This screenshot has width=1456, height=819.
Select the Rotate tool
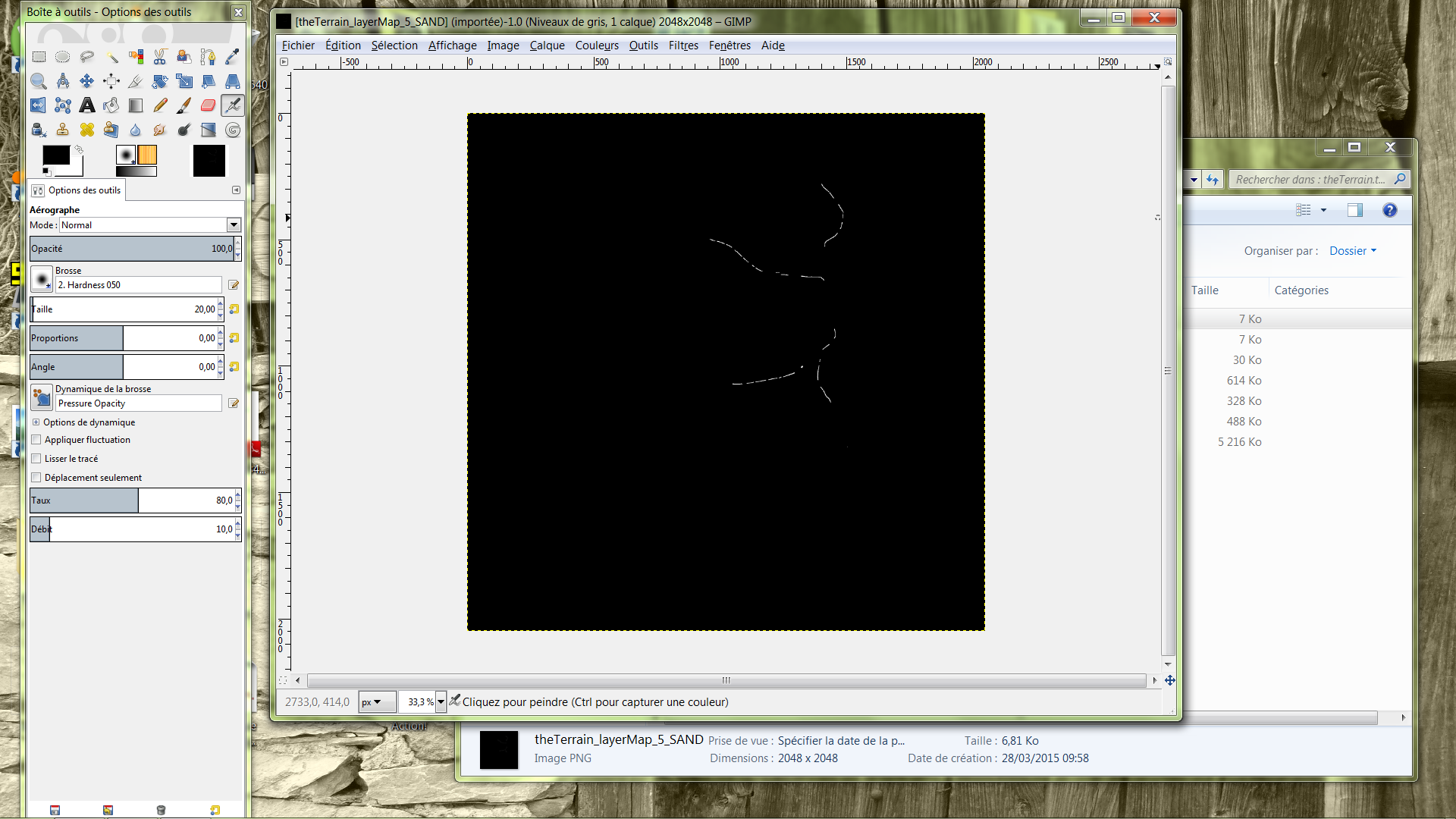160,81
